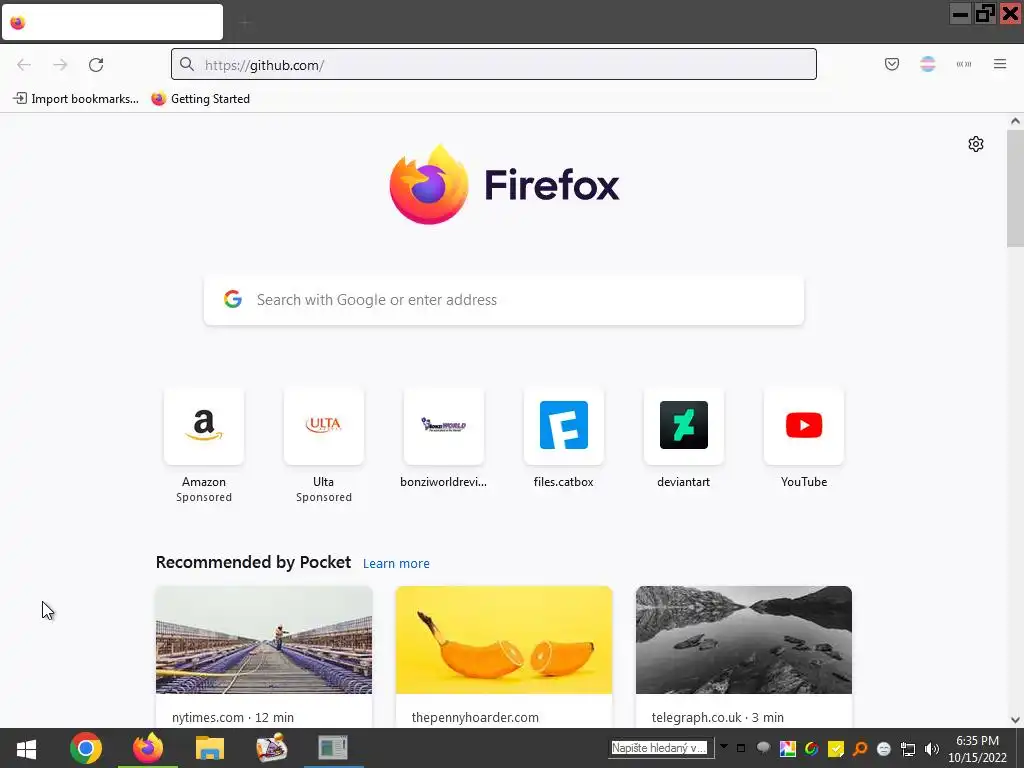Image resolution: width=1024 pixels, height=768 pixels.
Task: Click the telegraph.co.uk · 3 min caption
Action: [718, 717]
